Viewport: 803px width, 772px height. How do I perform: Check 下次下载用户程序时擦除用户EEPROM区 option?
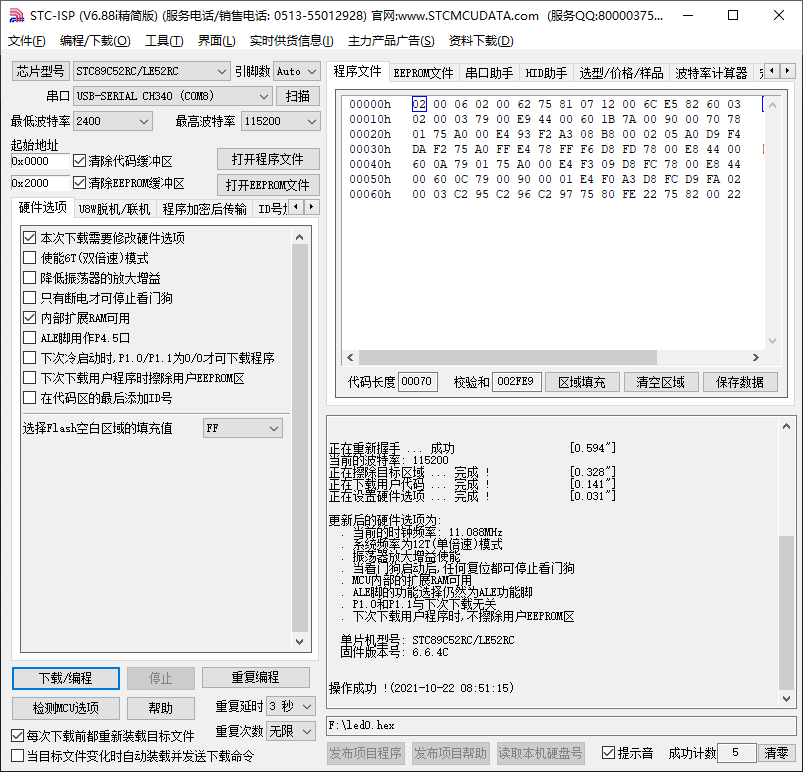(30, 378)
